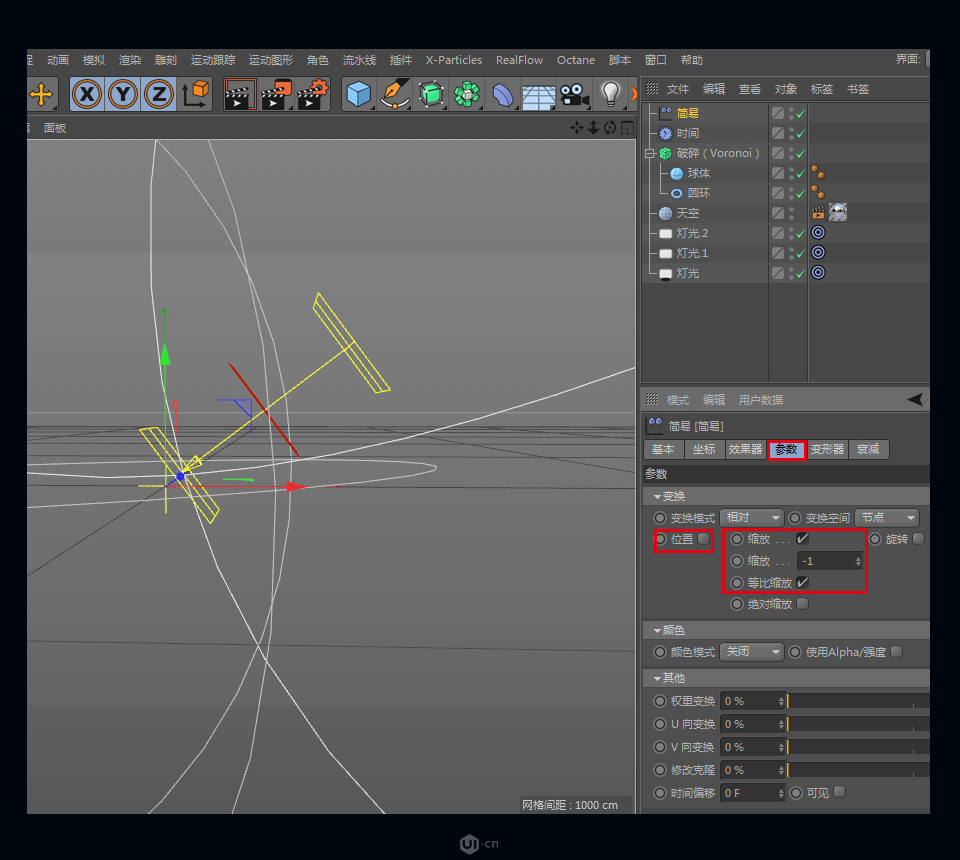Uncheck the 等比缩放 checkbox

[x=803, y=583]
